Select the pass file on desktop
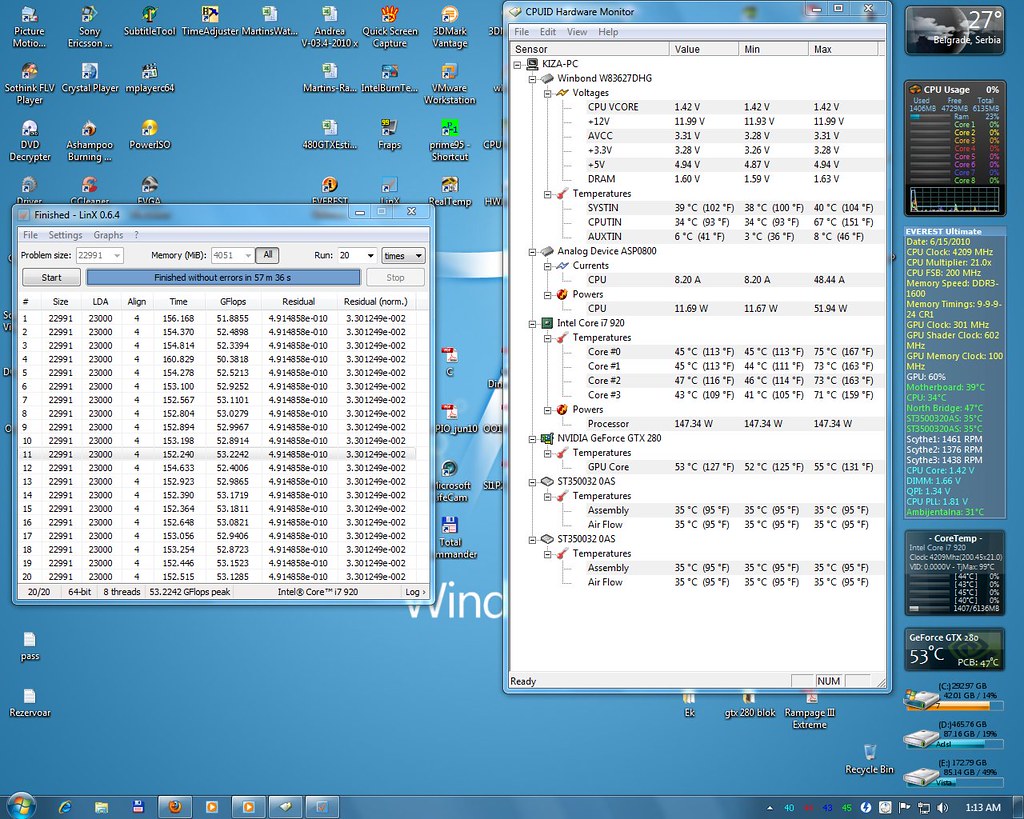This screenshot has width=1024, height=819. 29,646
